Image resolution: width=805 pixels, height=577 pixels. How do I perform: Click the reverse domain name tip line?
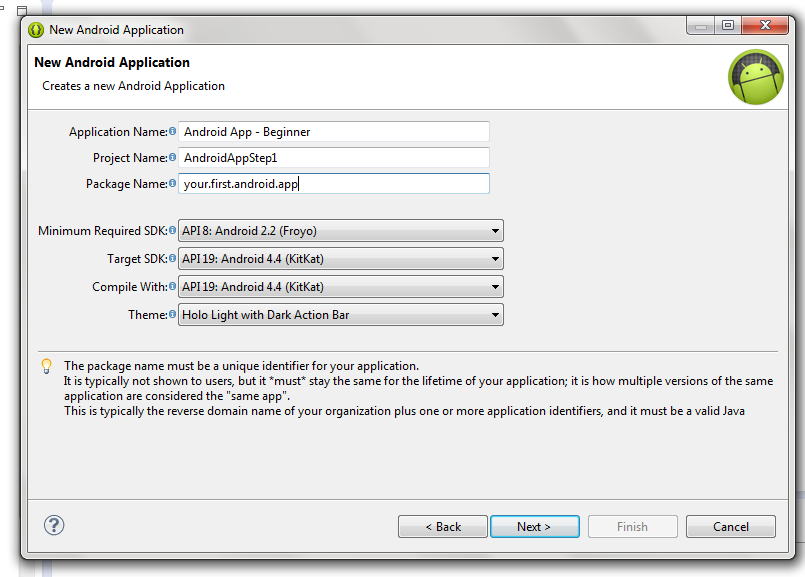404,411
